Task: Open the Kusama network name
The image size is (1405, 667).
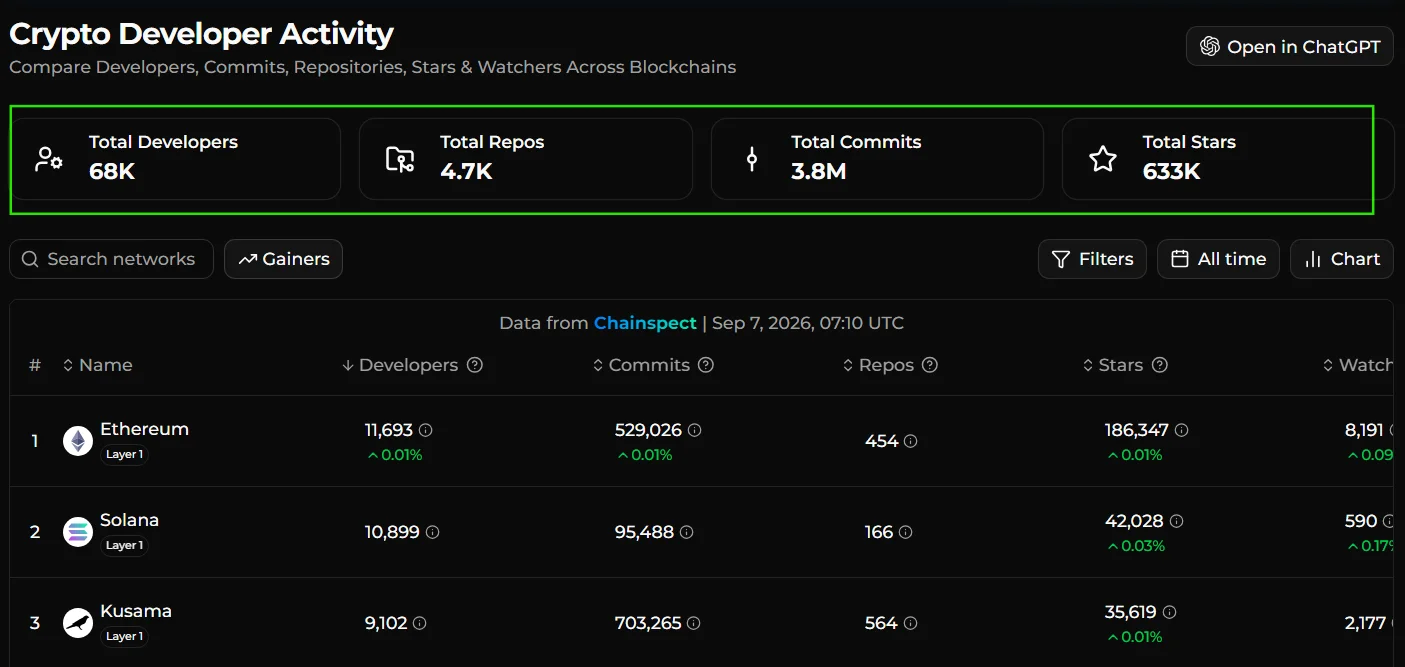Action: tap(136, 611)
